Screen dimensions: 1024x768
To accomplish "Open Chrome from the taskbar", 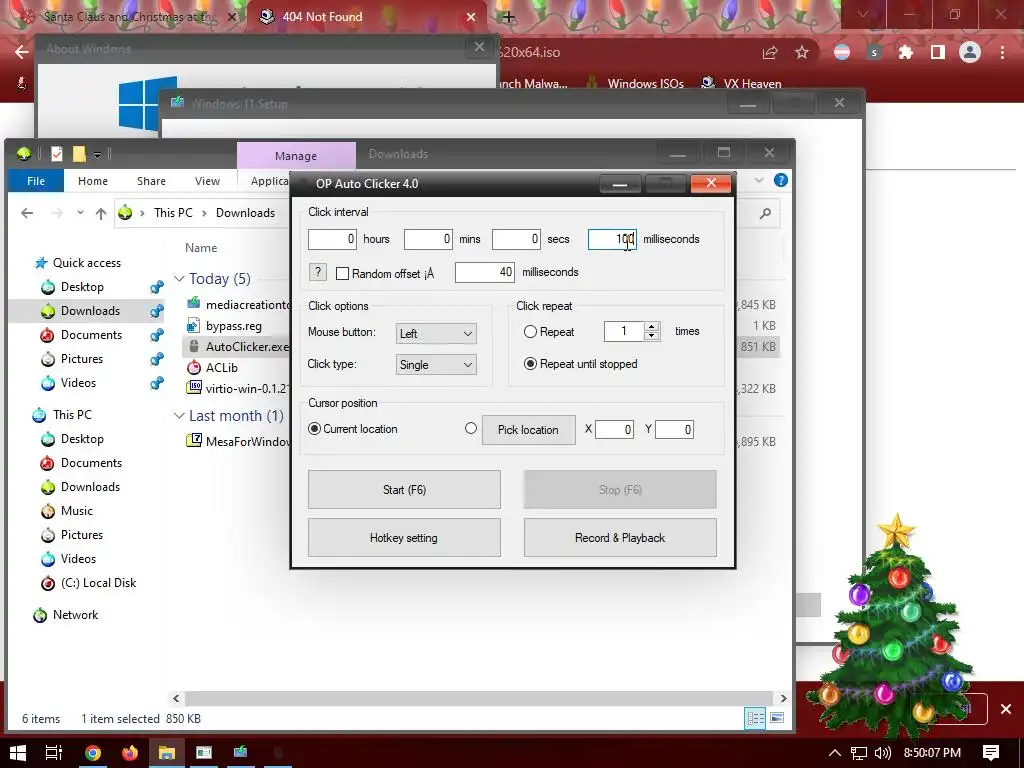I will click(93, 753).
